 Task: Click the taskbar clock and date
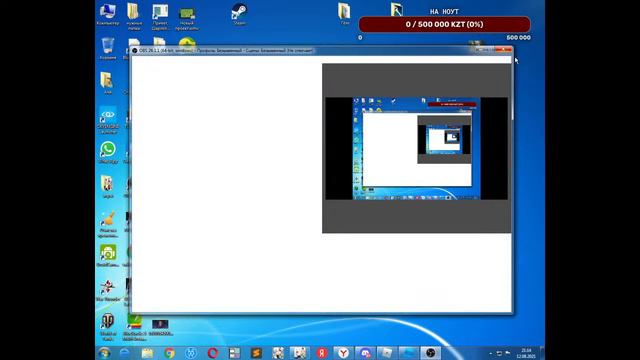click(526, 353)
